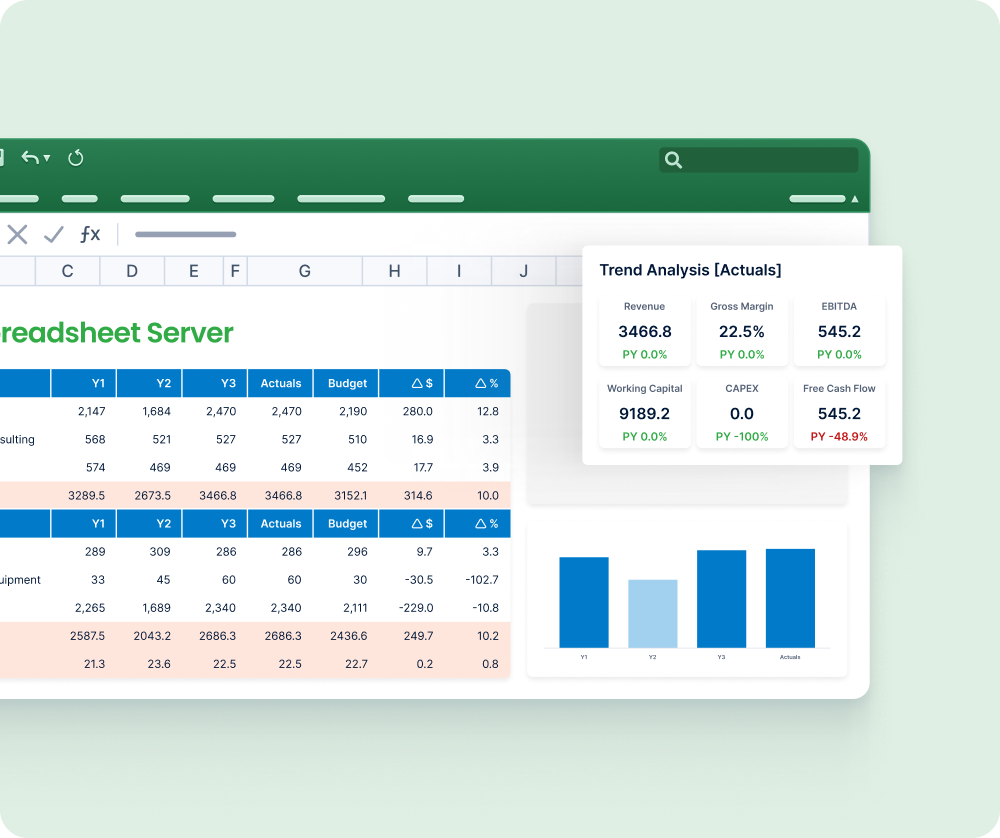The image size is (1000, 838).
Task: Select column J header
Action: point(524,271)
